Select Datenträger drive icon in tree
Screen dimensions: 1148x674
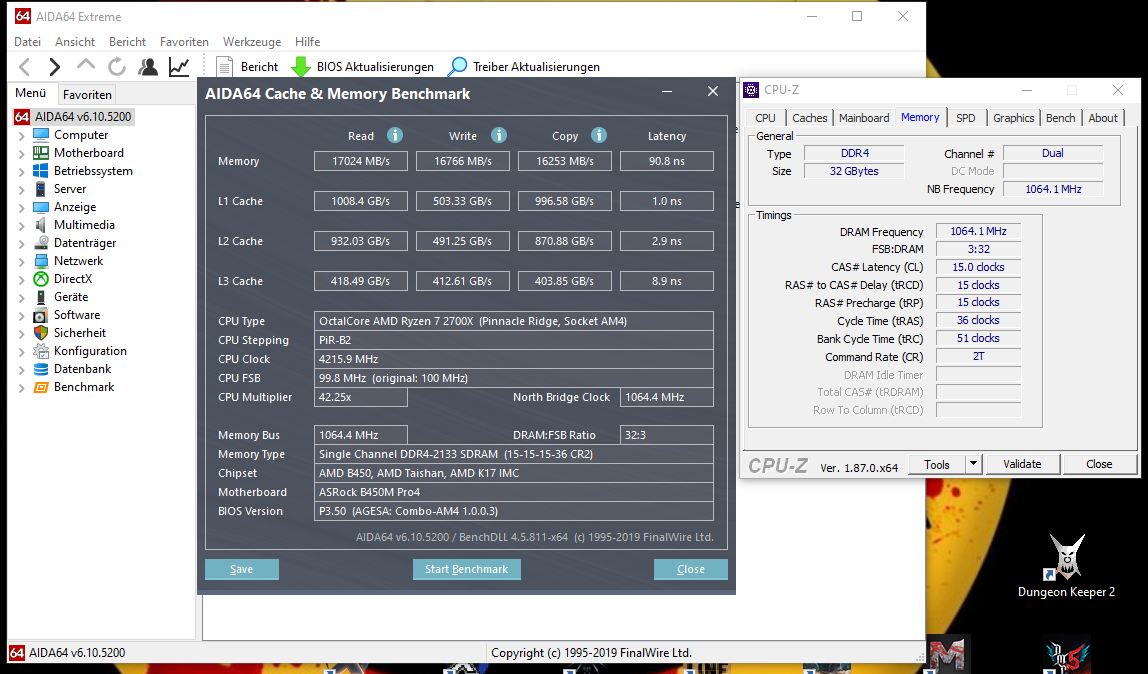[x=41, y=243]
